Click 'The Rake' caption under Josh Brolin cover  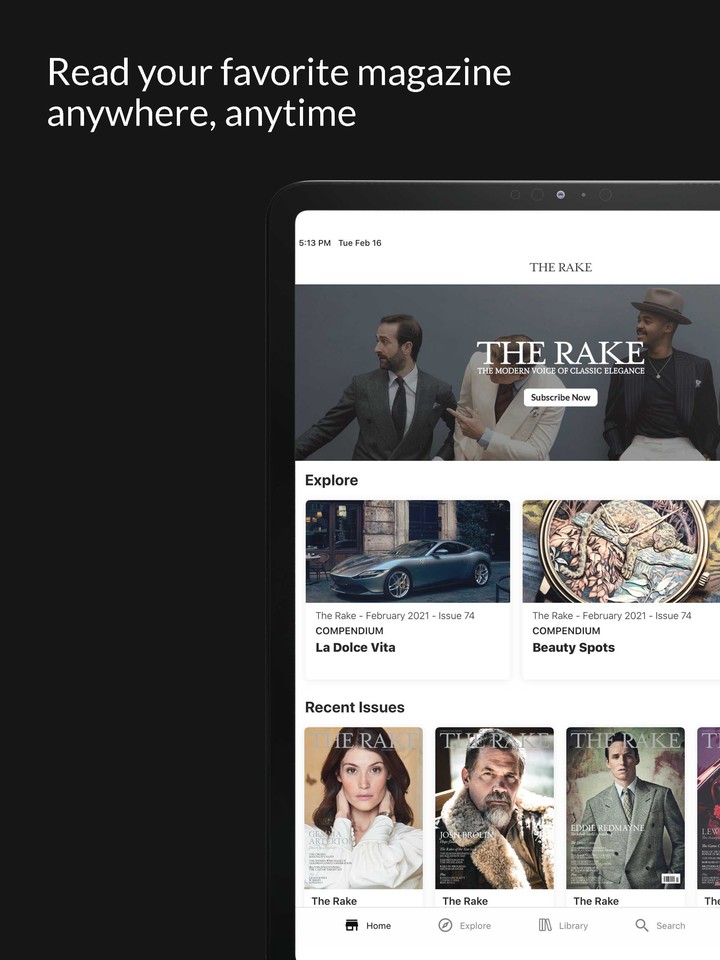click(x=465, y=901)
